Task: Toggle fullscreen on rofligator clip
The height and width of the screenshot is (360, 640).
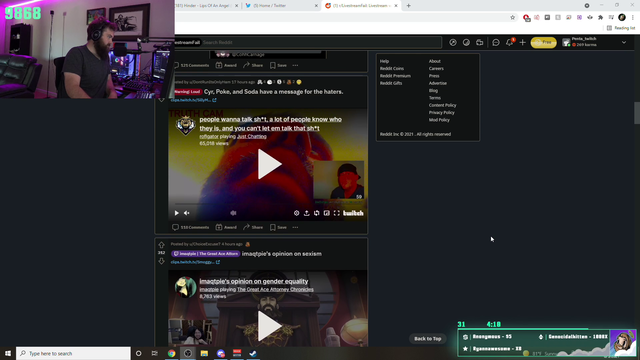Action: pyautogui.click(x=336, y=213)
